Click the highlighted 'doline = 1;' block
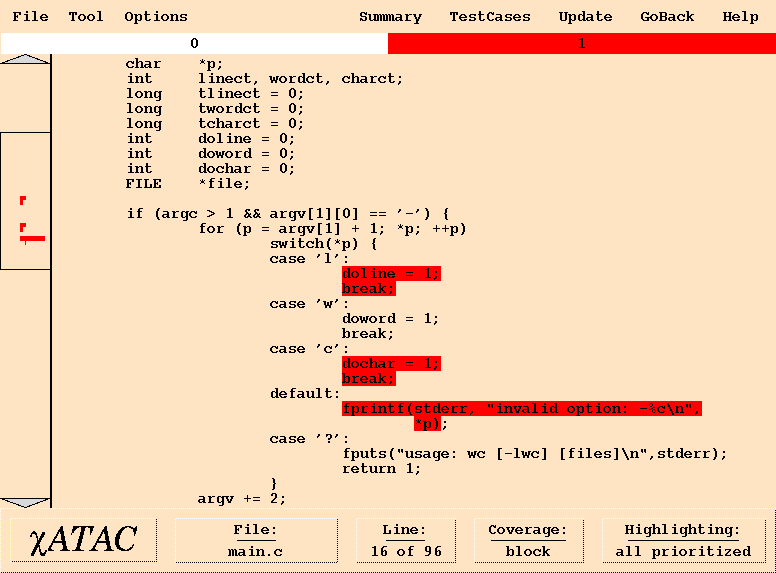 coord(390,274)
